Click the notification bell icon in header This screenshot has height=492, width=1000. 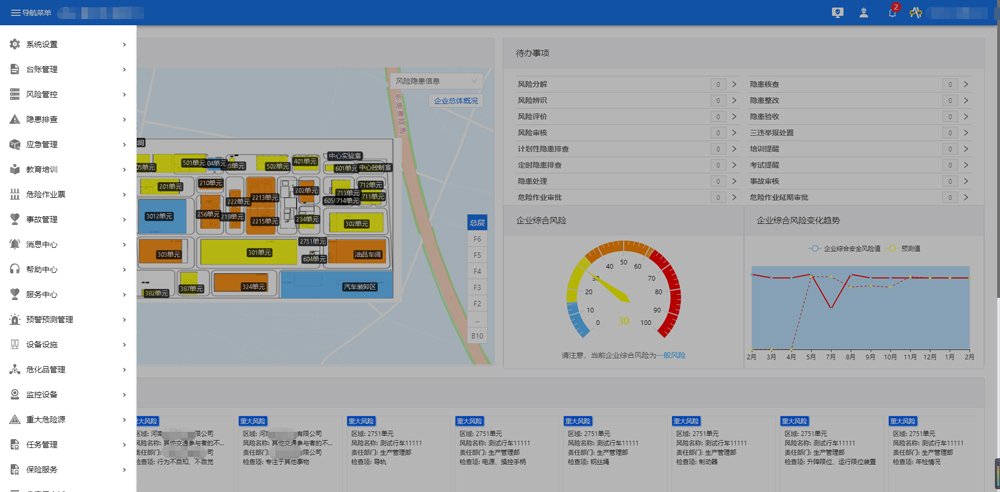892,13
